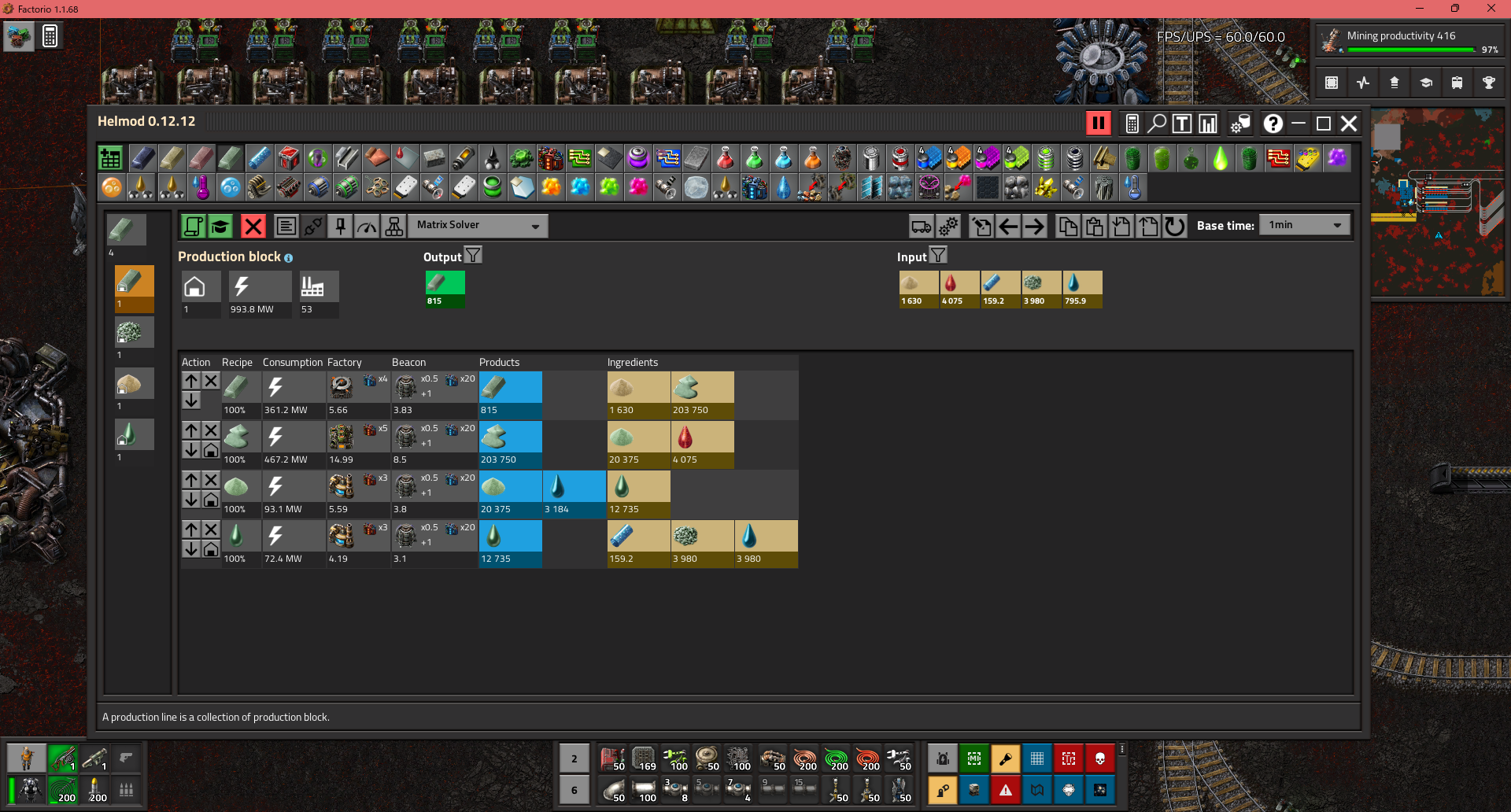Image resolution: width=1511 pixels, height=812 pixels.
Task: Click the red skull shortcut button
Action: tap(1100, 758)
